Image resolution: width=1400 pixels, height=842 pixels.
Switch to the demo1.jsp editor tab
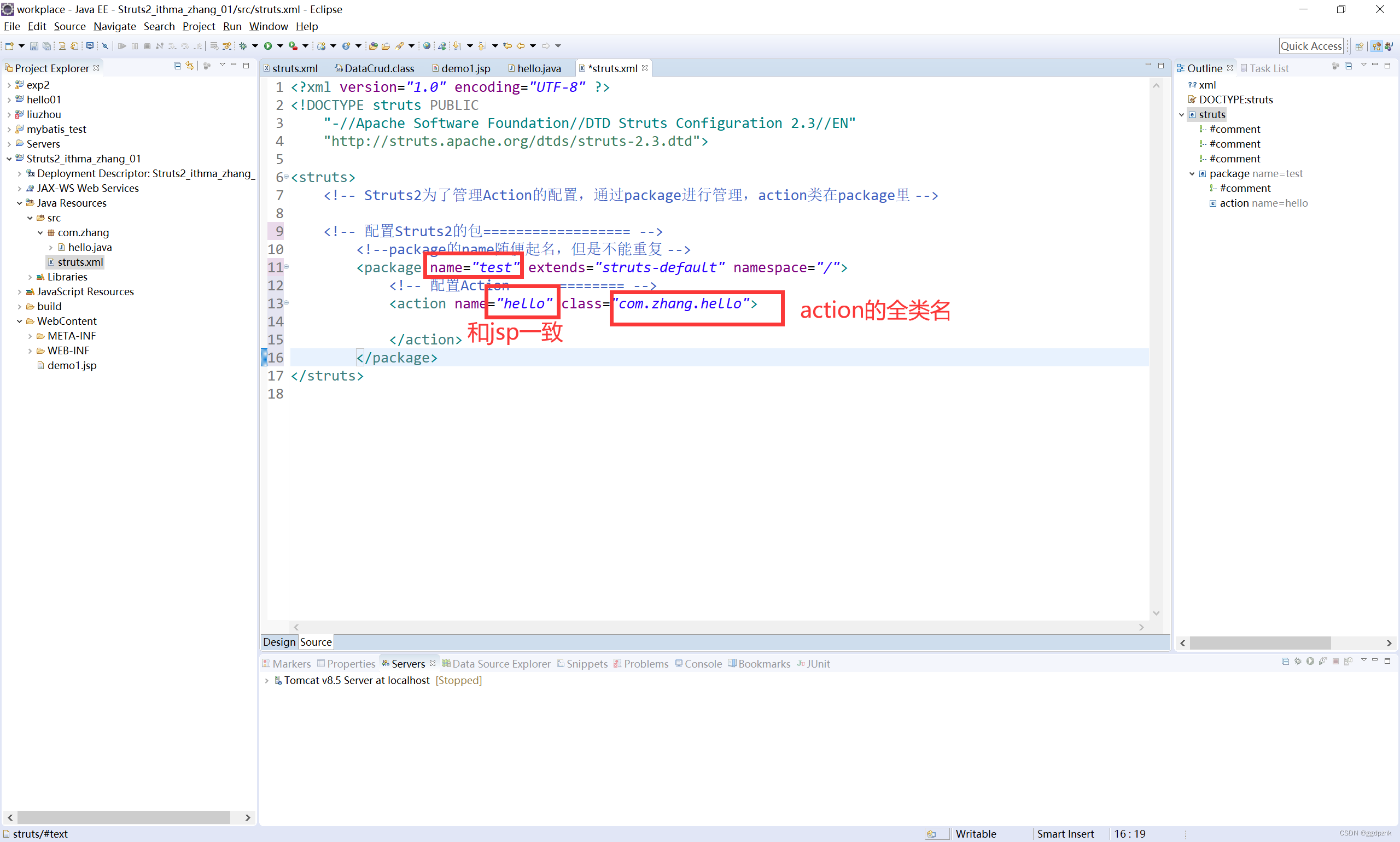tap(461, 68)
